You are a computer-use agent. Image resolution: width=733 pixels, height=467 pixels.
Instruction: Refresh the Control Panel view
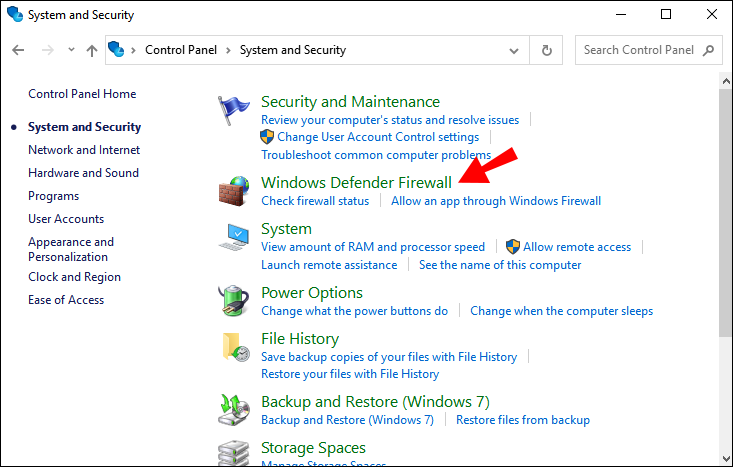coord(546,50)
